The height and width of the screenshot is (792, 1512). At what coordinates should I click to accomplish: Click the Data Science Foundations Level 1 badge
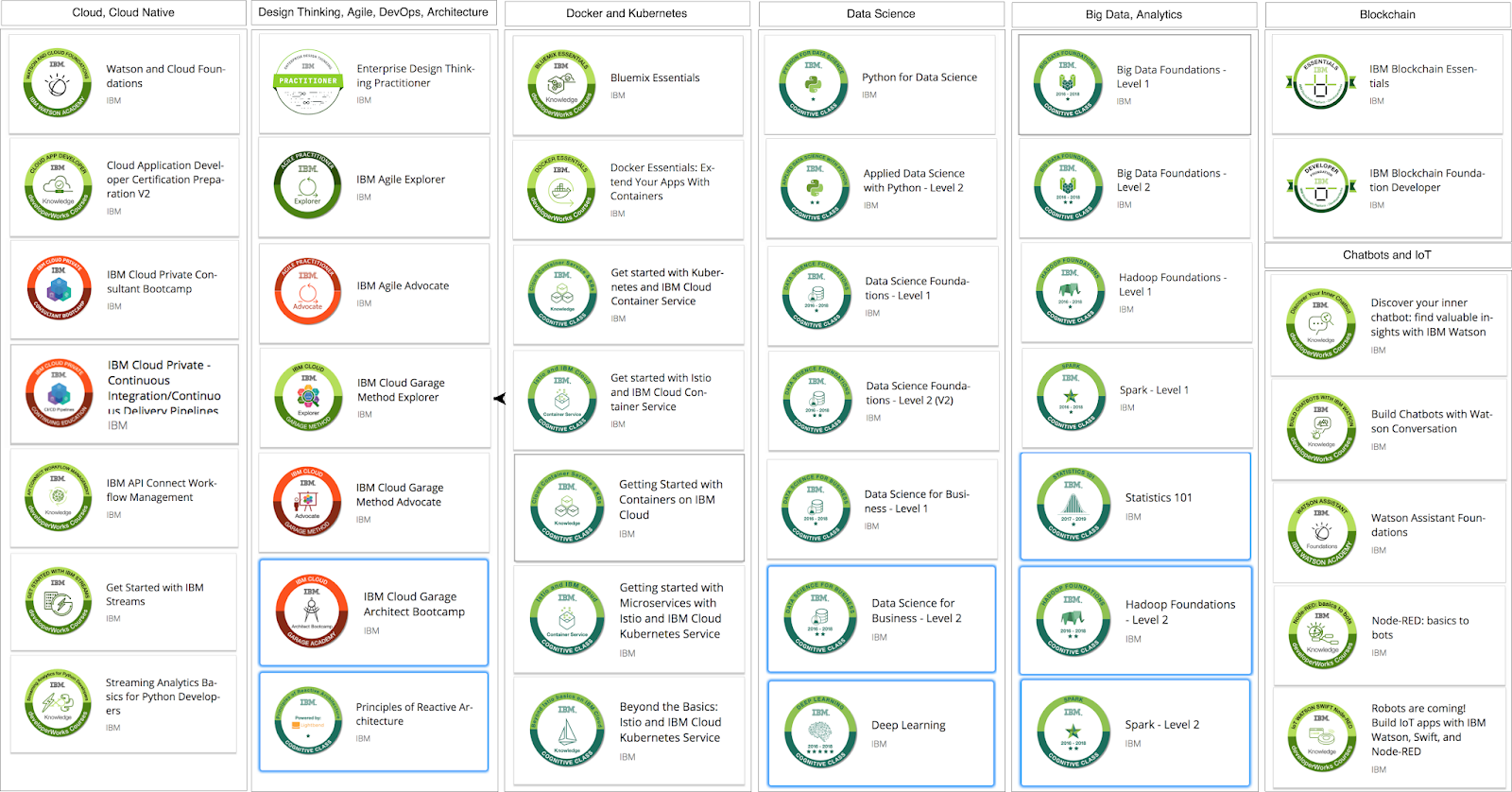pyautogui.click(x=816, y=294)
